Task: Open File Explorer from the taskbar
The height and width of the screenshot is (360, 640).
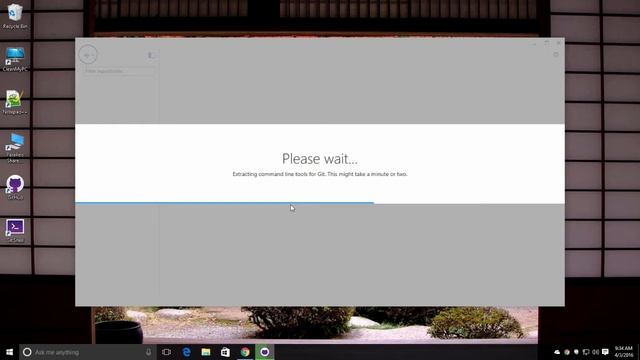Action: [x=206, y=352]
